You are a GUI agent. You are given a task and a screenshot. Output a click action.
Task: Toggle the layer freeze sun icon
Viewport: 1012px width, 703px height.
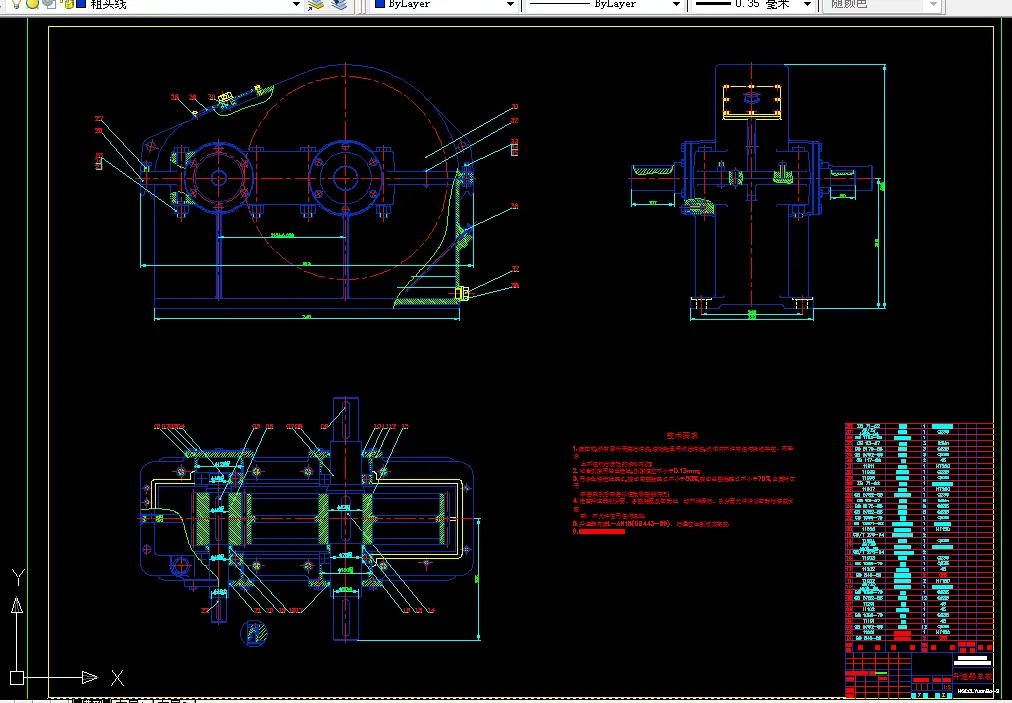[x=33, y=3]
